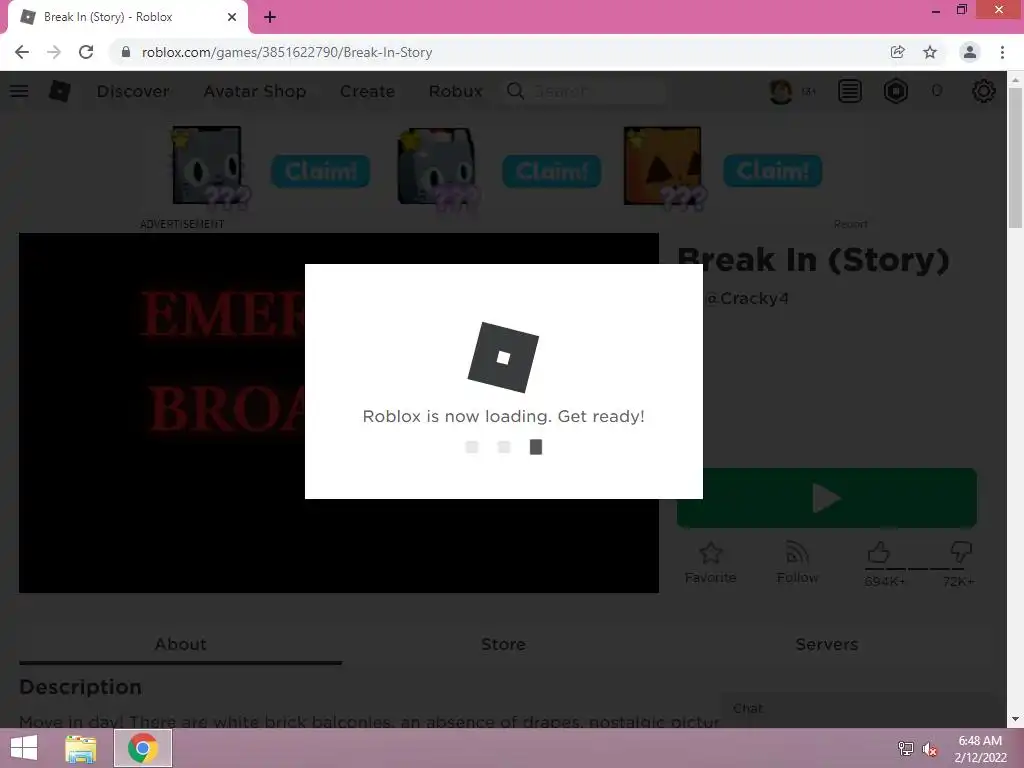Click the second Claim! ad button

tap(552, 171)
